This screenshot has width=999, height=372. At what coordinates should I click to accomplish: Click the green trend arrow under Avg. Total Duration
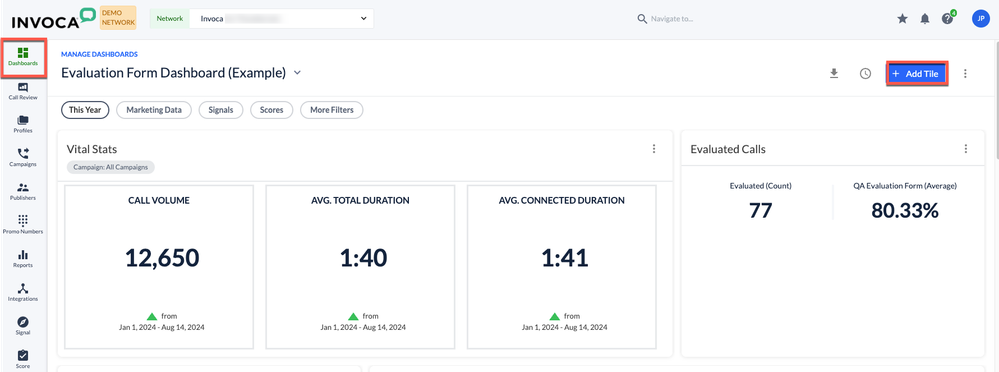(353, 317)
